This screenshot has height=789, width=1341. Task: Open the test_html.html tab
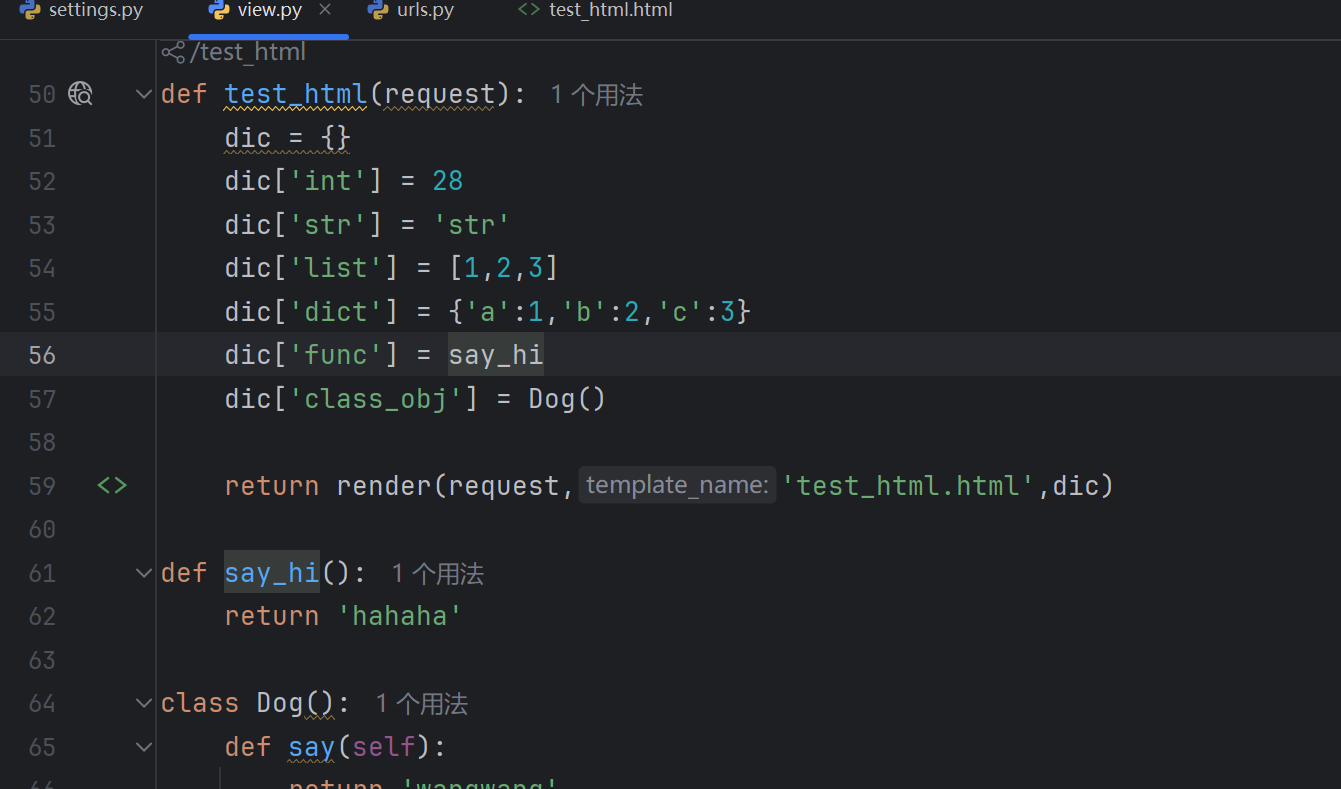tap(610, 11)
